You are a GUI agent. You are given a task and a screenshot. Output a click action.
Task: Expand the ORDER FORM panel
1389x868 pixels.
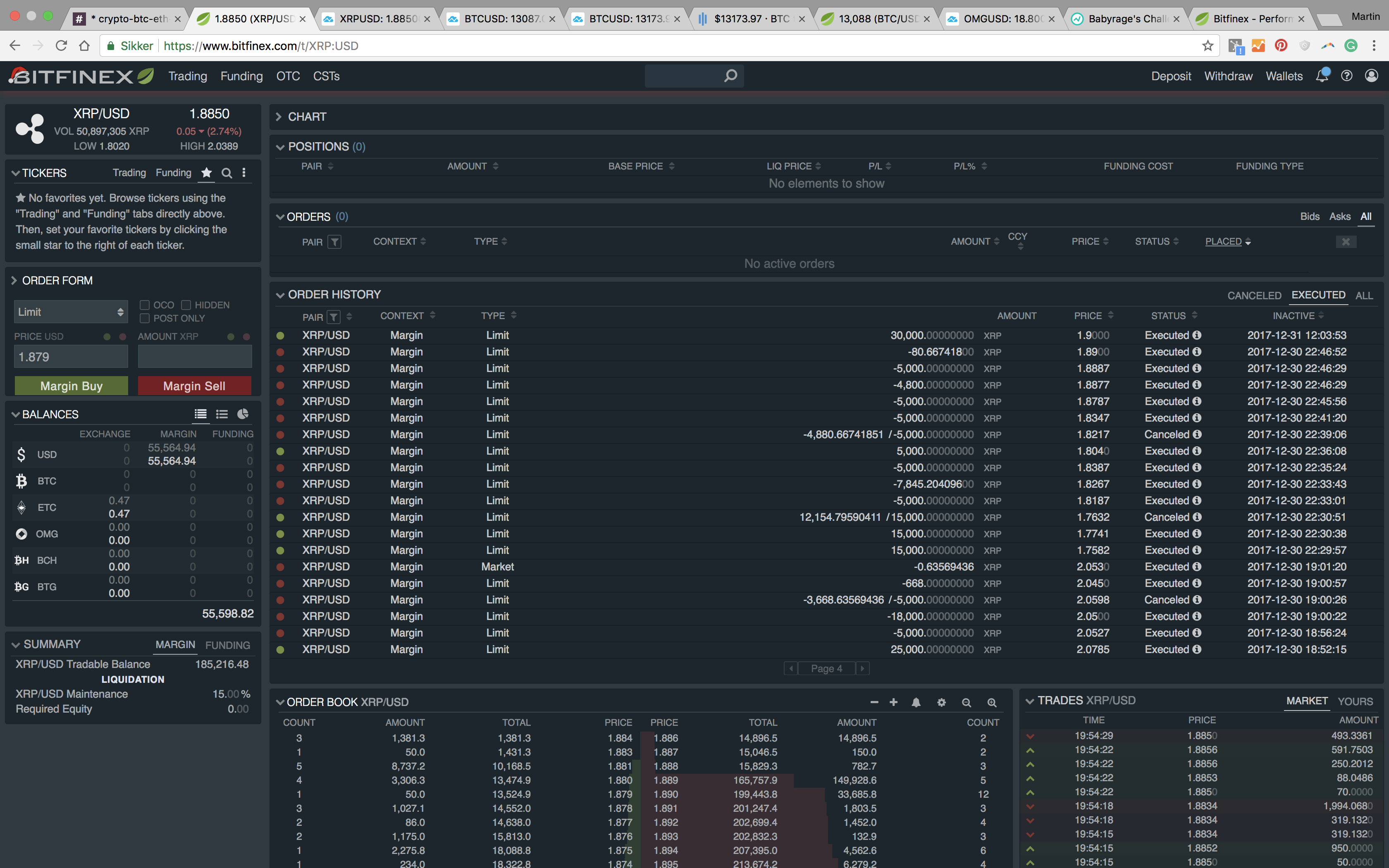pos(14,281)
